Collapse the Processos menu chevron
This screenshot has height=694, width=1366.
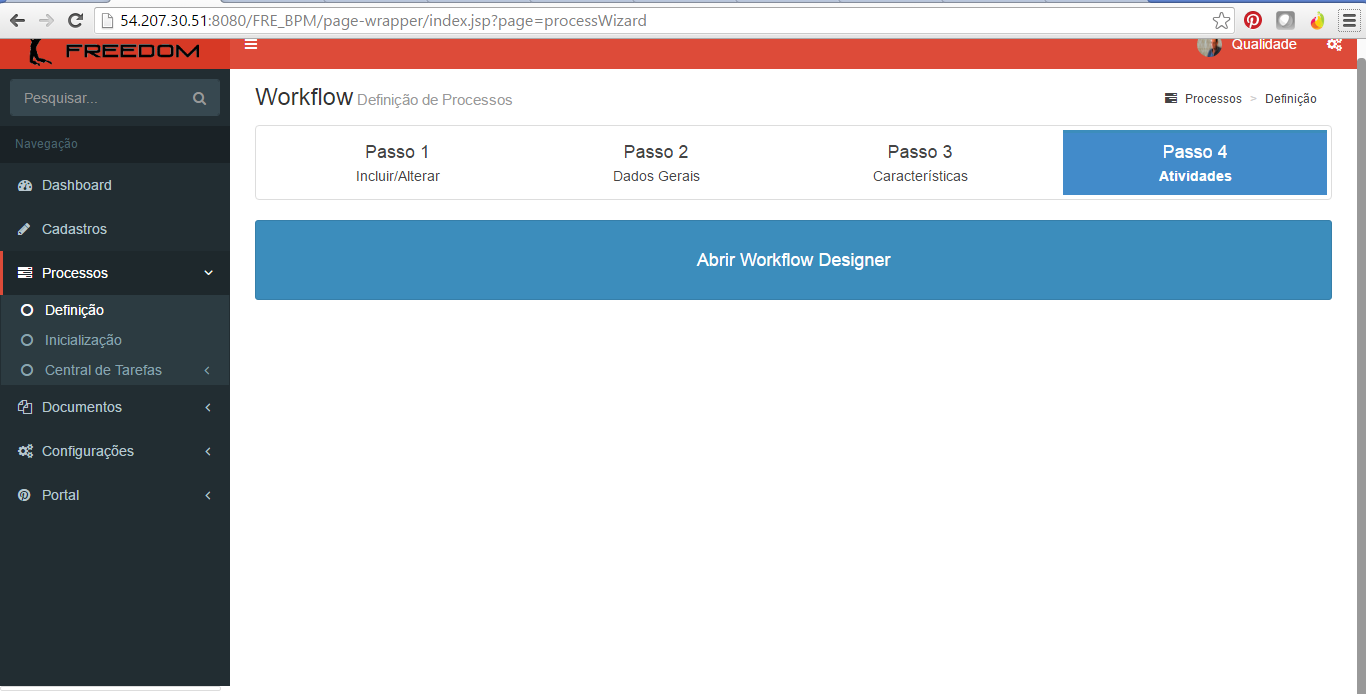tap(208, 273)
